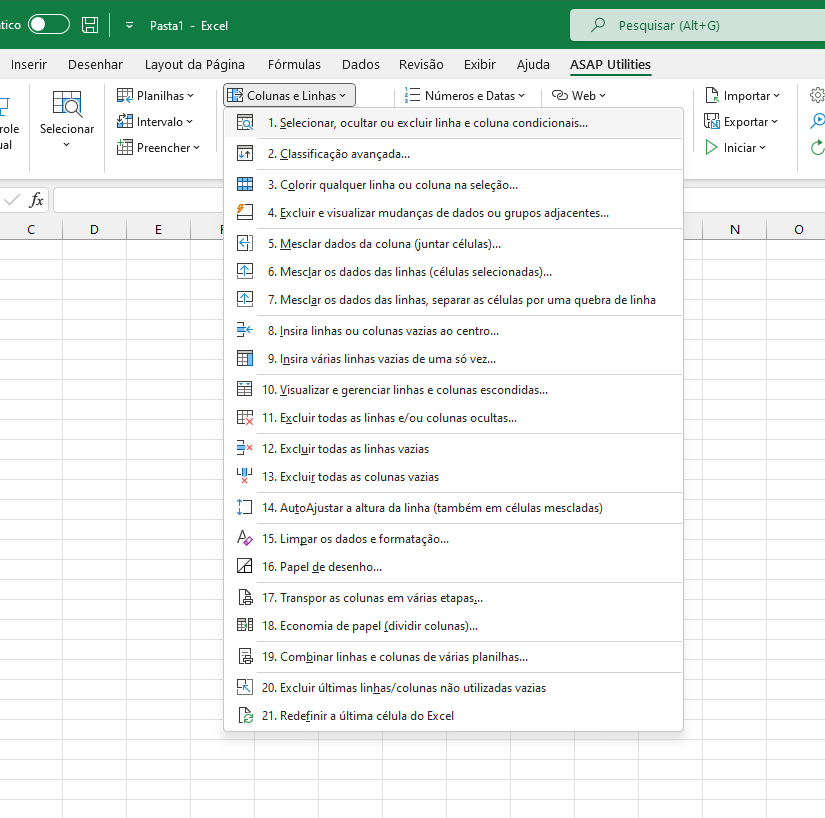Click the icon for Excluir linhas e/ou colunas ocultas
The width and height of the screenshot is (825, 818).
(245, 417)
